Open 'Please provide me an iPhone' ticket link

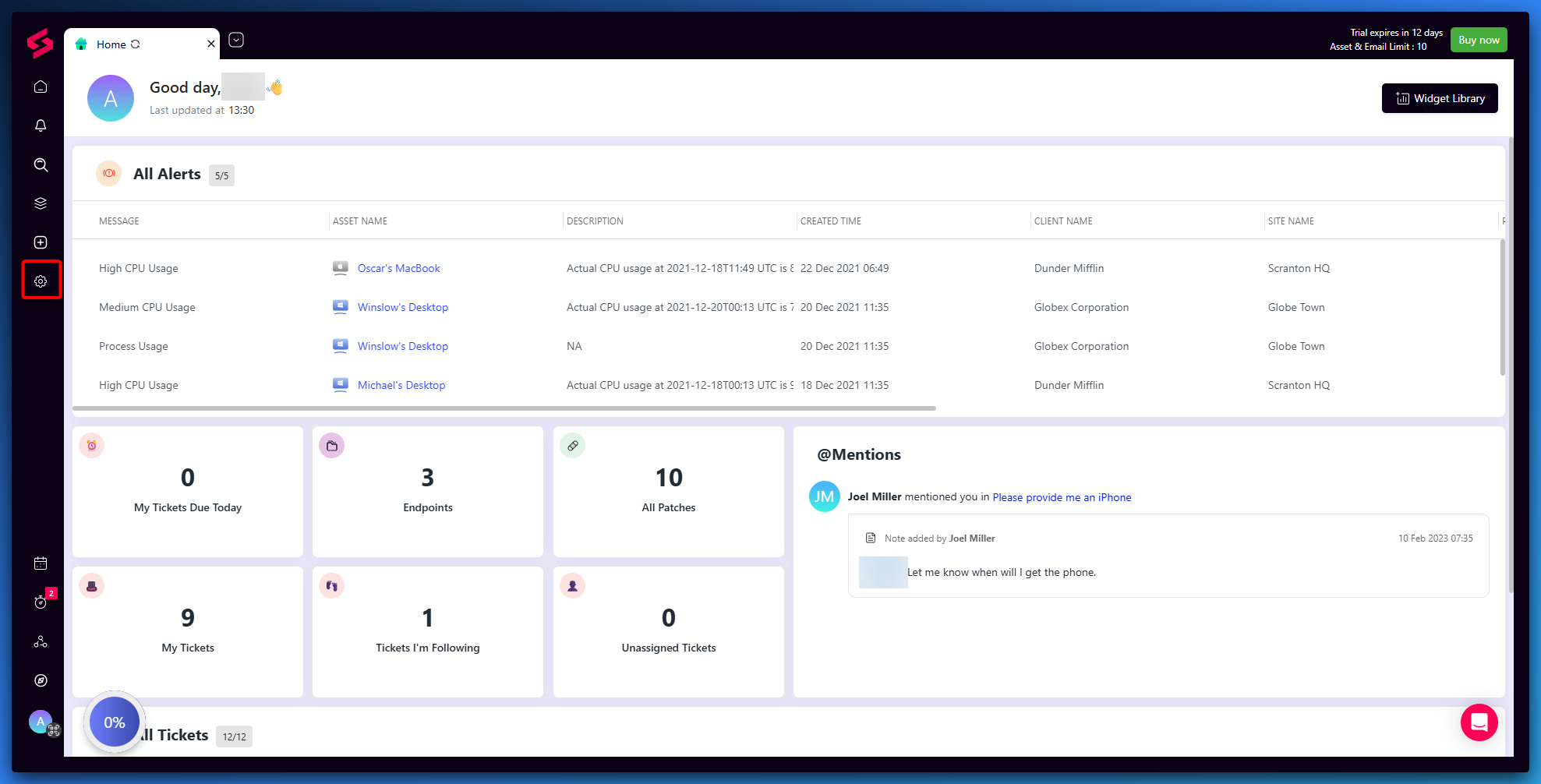[1062, 497]
